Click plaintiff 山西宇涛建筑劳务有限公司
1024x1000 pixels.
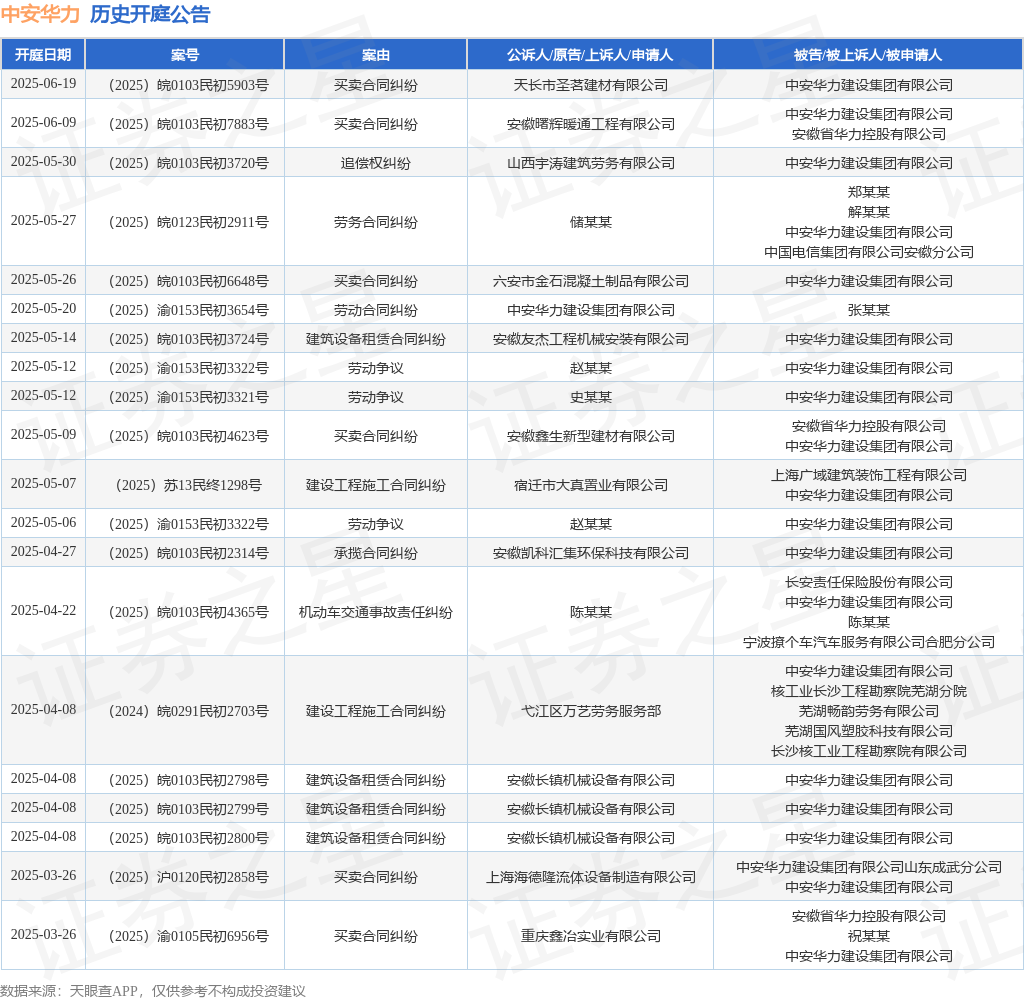click(x=590, y=163)
